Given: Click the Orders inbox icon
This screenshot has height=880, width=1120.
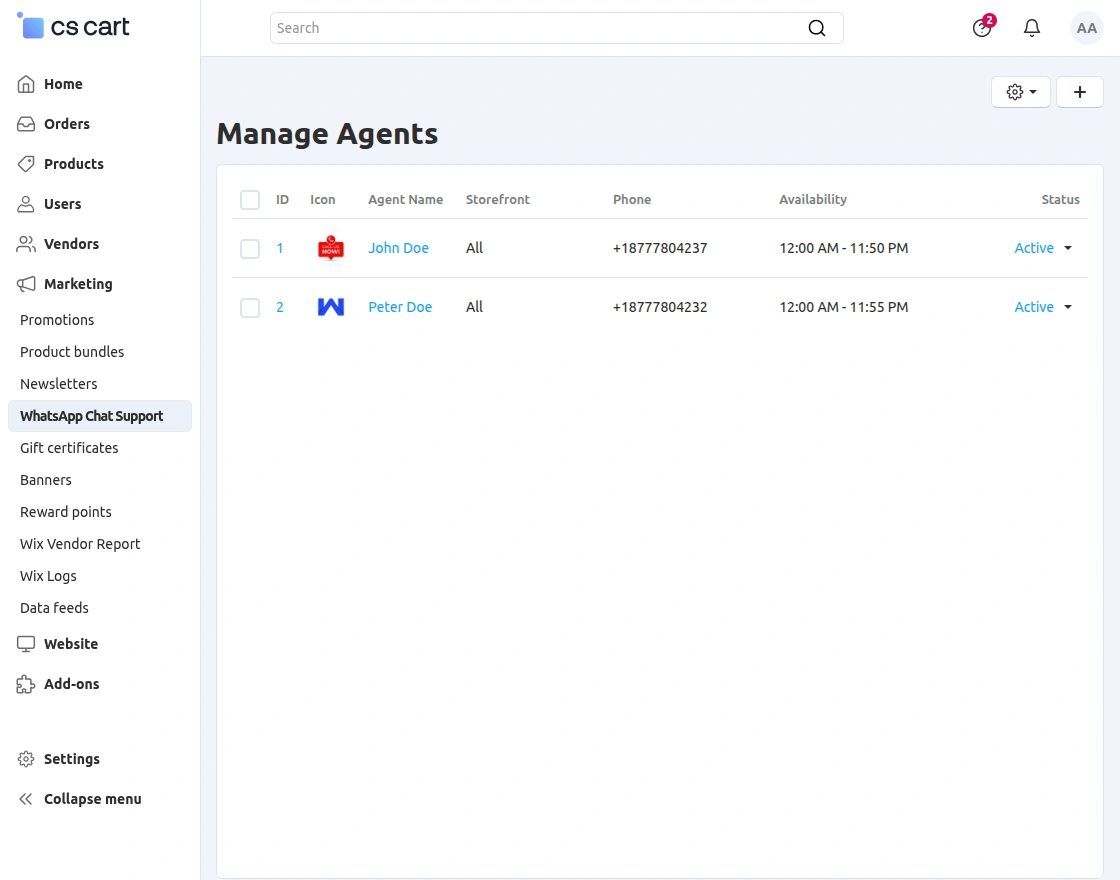Looking at the screenshot, I should point(26,124).
